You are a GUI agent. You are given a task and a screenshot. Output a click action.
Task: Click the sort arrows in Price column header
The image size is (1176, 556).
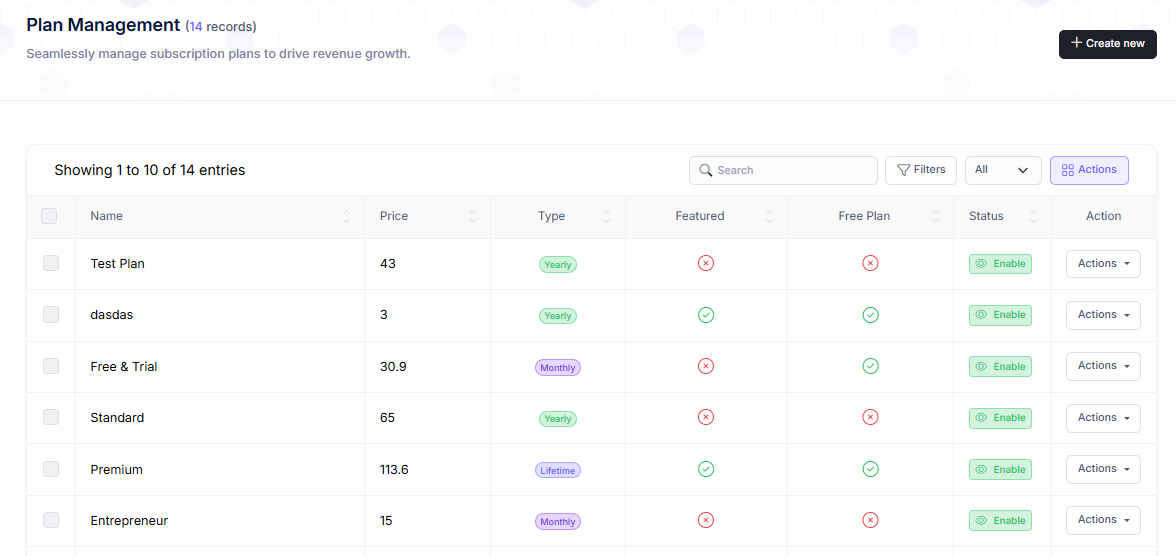tap(472, 216)
